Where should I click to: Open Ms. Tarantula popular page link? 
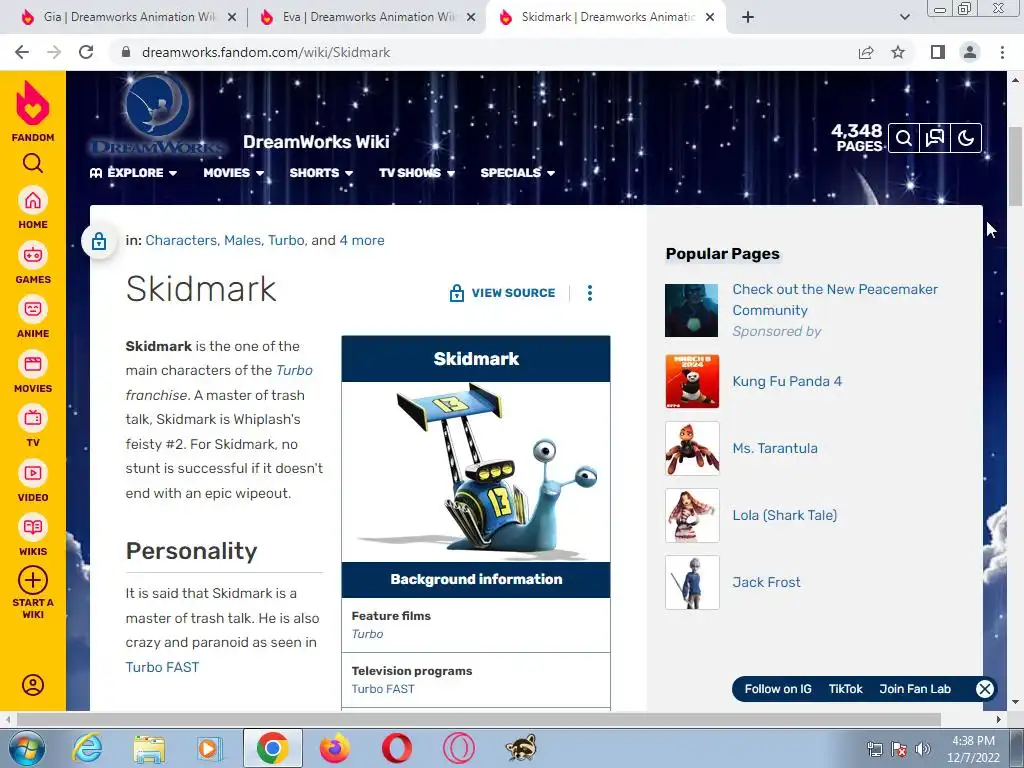(775, 448)
